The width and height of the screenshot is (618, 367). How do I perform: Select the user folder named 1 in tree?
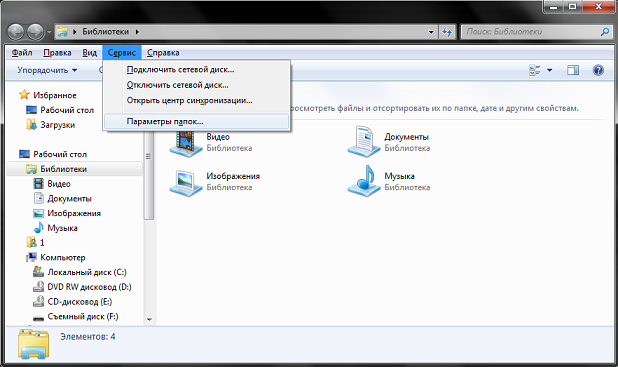(x=42, y=242)
